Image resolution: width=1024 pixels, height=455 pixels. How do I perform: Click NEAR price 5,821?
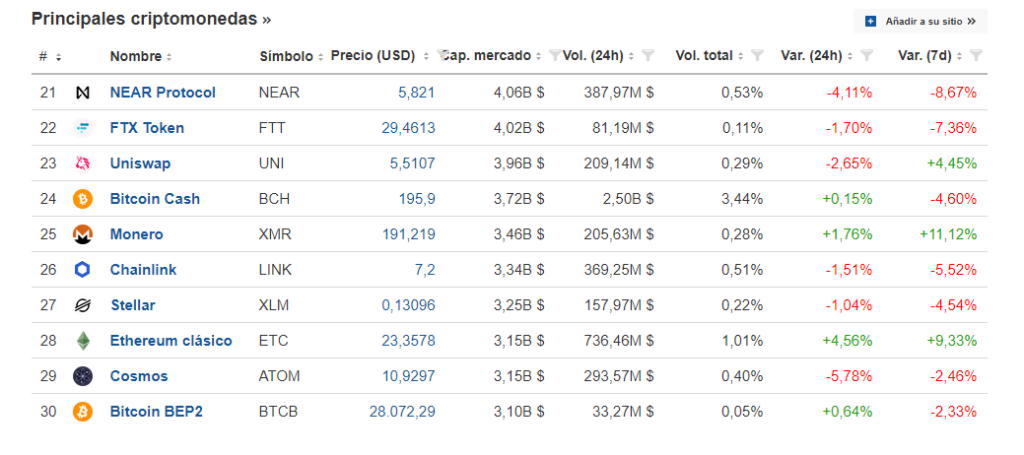(x=416, y=93)
